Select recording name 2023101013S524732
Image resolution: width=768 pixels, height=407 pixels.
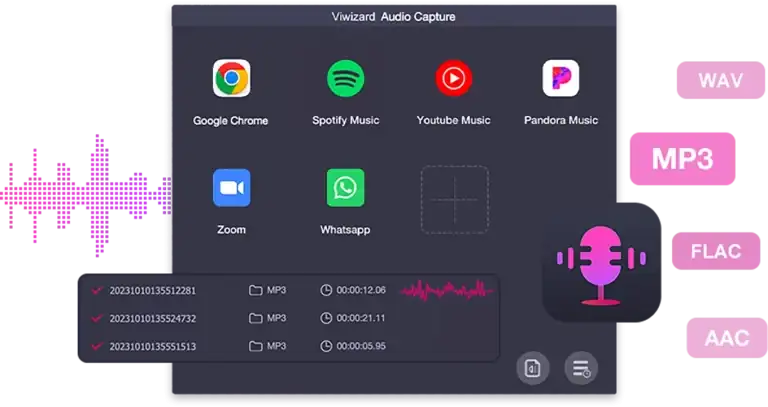(152, 318)
